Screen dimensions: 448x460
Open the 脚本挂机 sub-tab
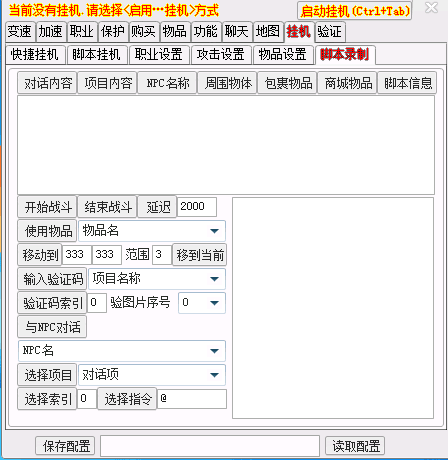(x=96, y=54)
